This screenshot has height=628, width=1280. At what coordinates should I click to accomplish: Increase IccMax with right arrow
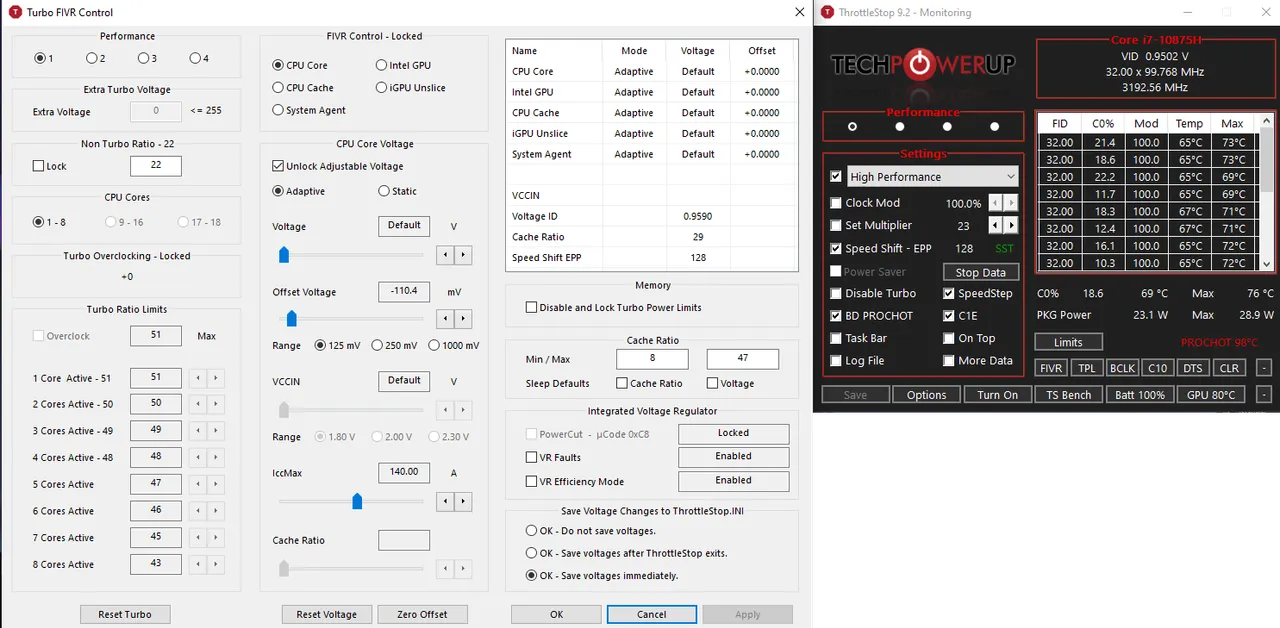pos(462,501)
